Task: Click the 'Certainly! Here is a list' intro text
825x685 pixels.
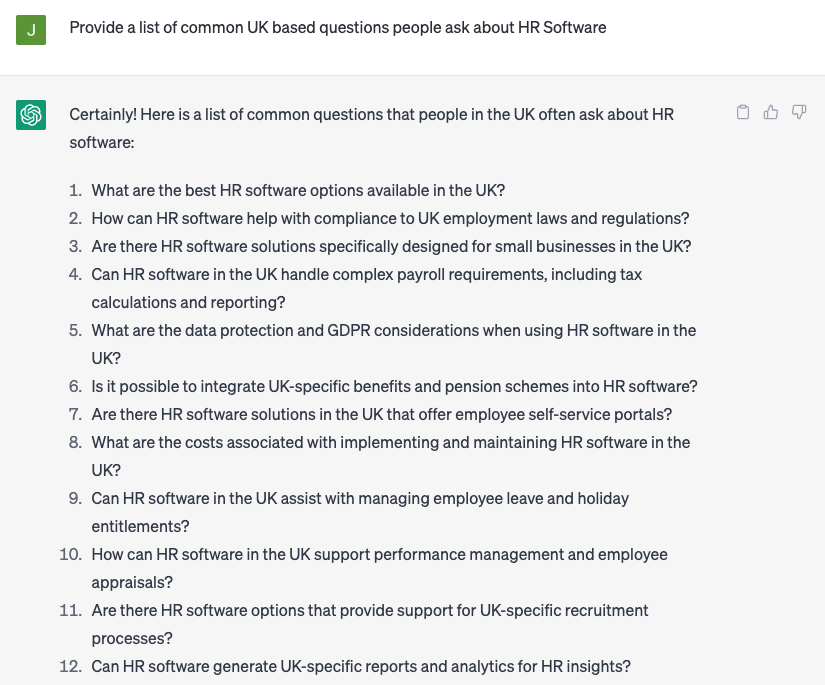Action: click(x=371, y=128)
